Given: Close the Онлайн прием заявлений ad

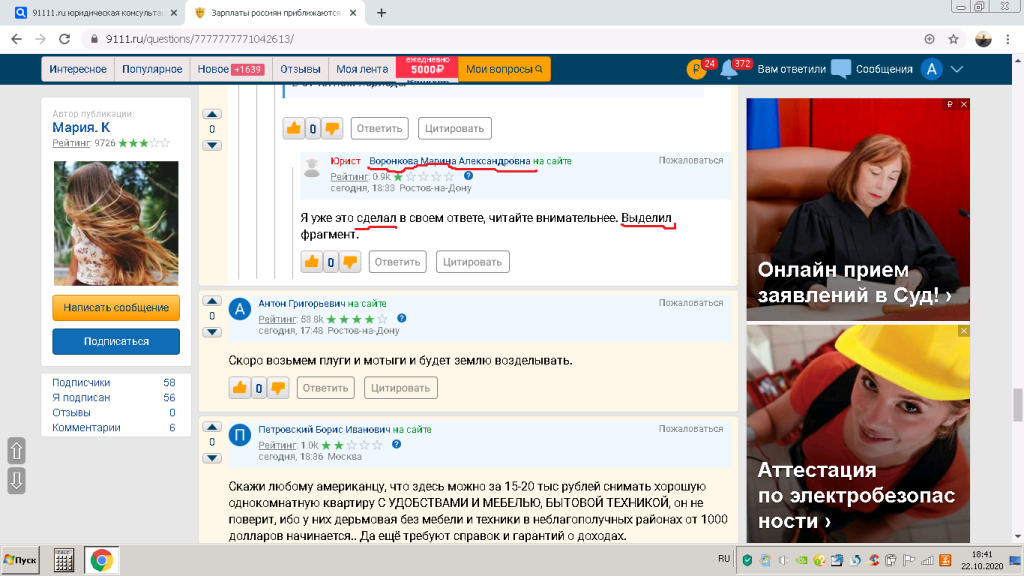Looking at the screenshot, I should pos(963,104).
